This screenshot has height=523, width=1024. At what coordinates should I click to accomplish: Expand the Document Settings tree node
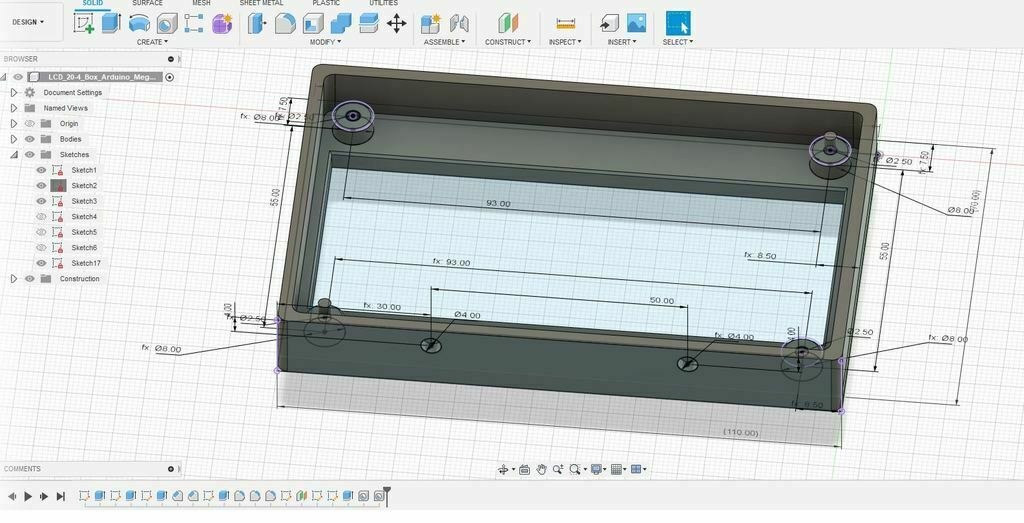click(x=14, y=93)
